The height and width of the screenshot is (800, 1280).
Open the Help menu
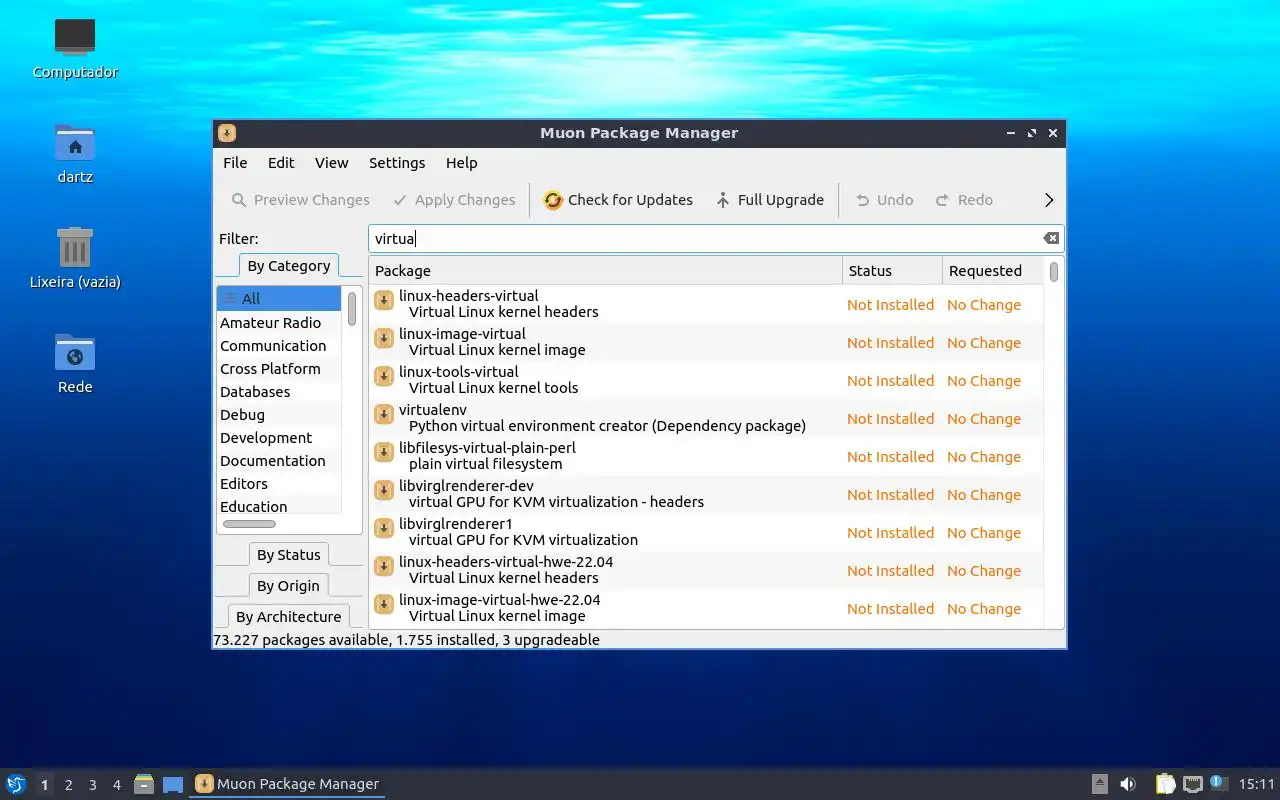click(461, 163)
